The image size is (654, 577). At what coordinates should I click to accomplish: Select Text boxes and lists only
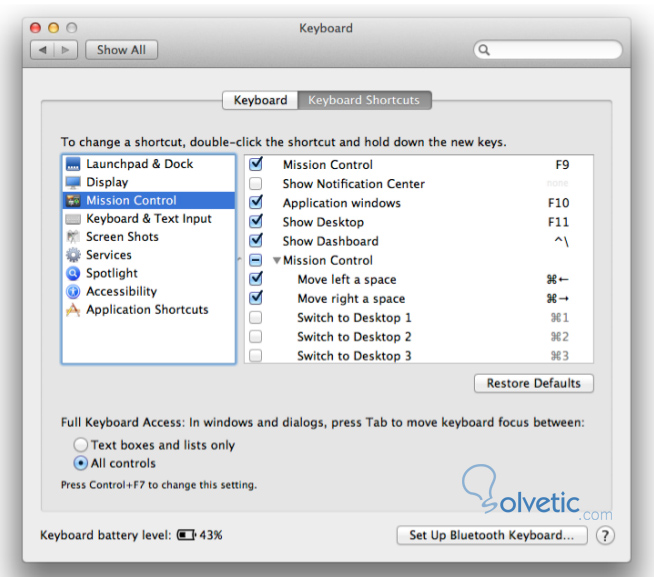(80, 445)
